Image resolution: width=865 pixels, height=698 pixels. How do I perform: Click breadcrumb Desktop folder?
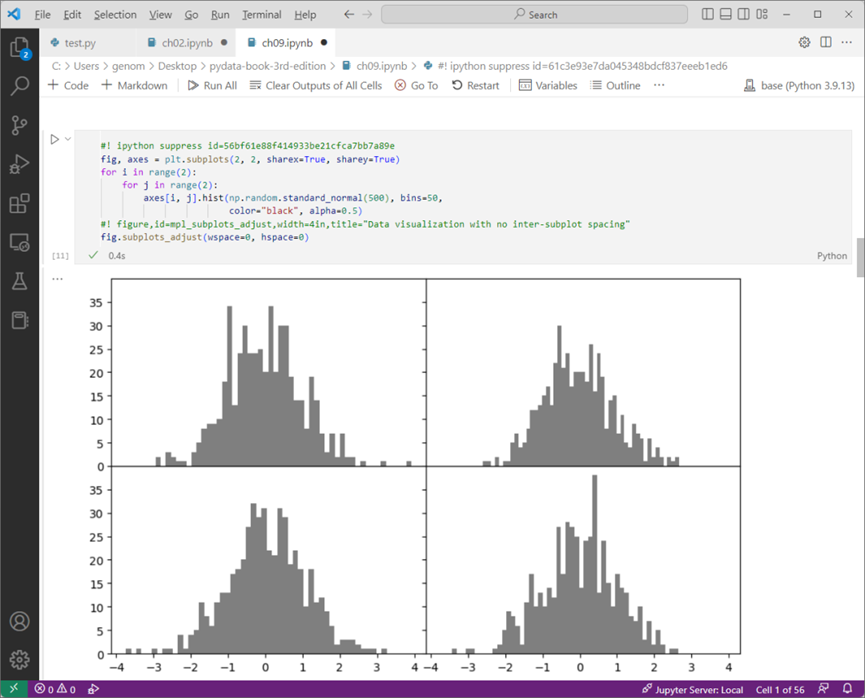[x=177, y=66]
